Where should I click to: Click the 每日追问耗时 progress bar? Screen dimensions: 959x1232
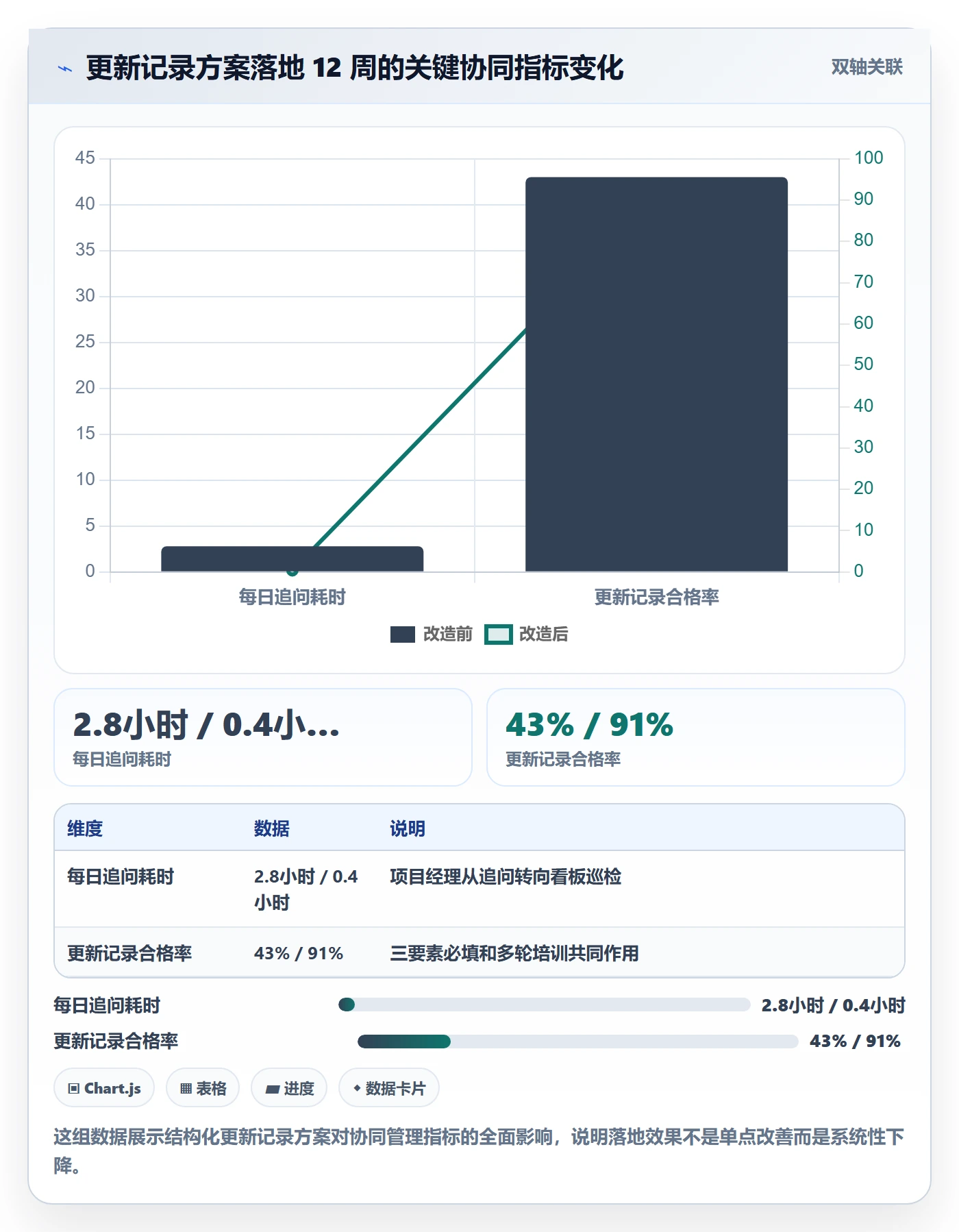coord(545,1005)
